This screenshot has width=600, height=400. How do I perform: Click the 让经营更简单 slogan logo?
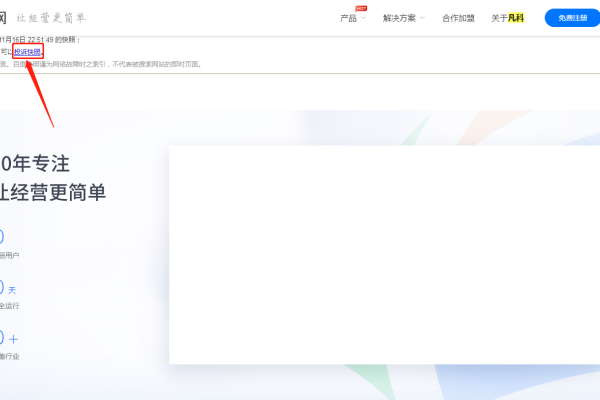[x=51, y=18]
